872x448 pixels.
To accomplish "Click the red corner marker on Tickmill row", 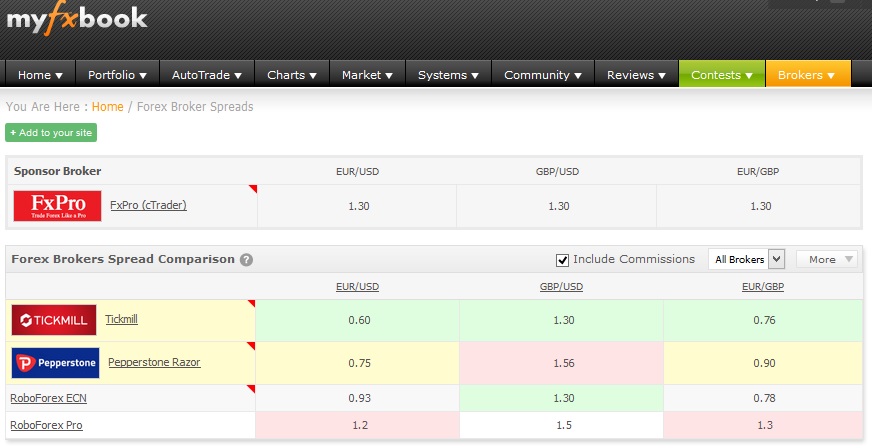I will [x=252, y=303].
